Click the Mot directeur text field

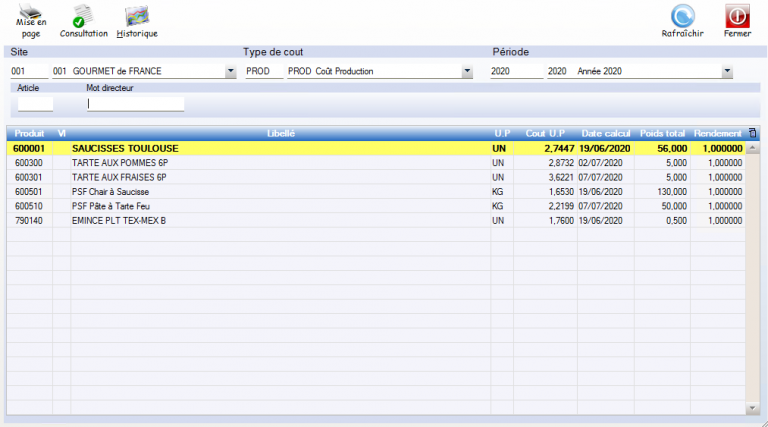tap(135, 103)
